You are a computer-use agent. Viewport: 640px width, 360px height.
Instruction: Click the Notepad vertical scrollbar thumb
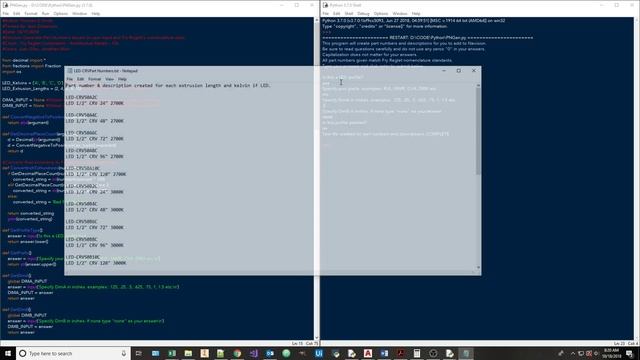pos(478,132)
